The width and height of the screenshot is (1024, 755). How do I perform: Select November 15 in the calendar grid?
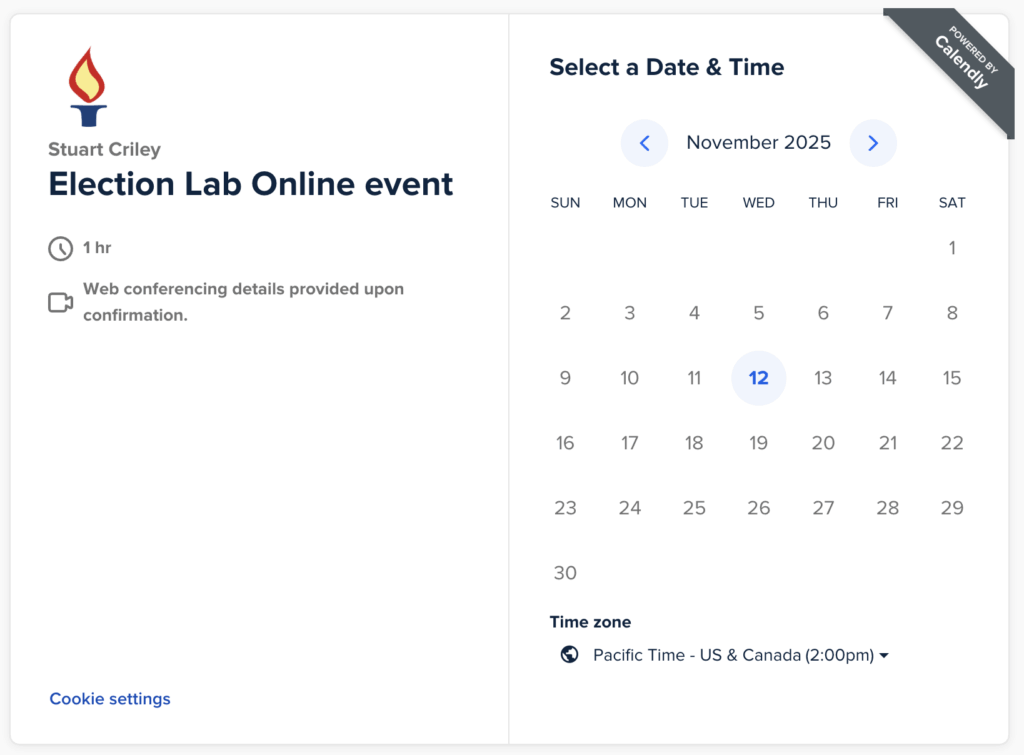click(x=951, y=378)
